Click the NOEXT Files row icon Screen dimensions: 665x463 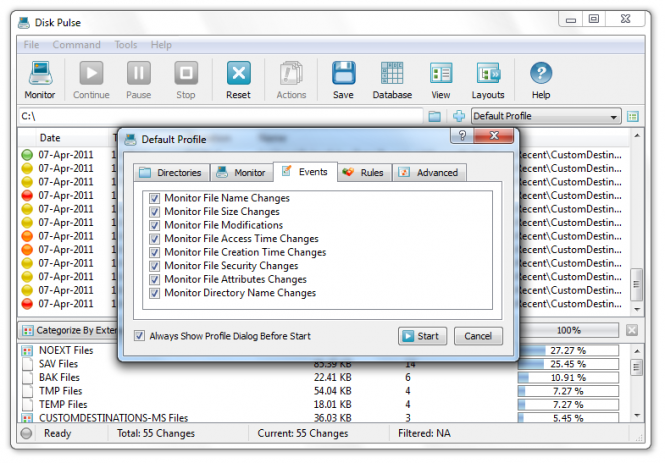pos(27,351)
